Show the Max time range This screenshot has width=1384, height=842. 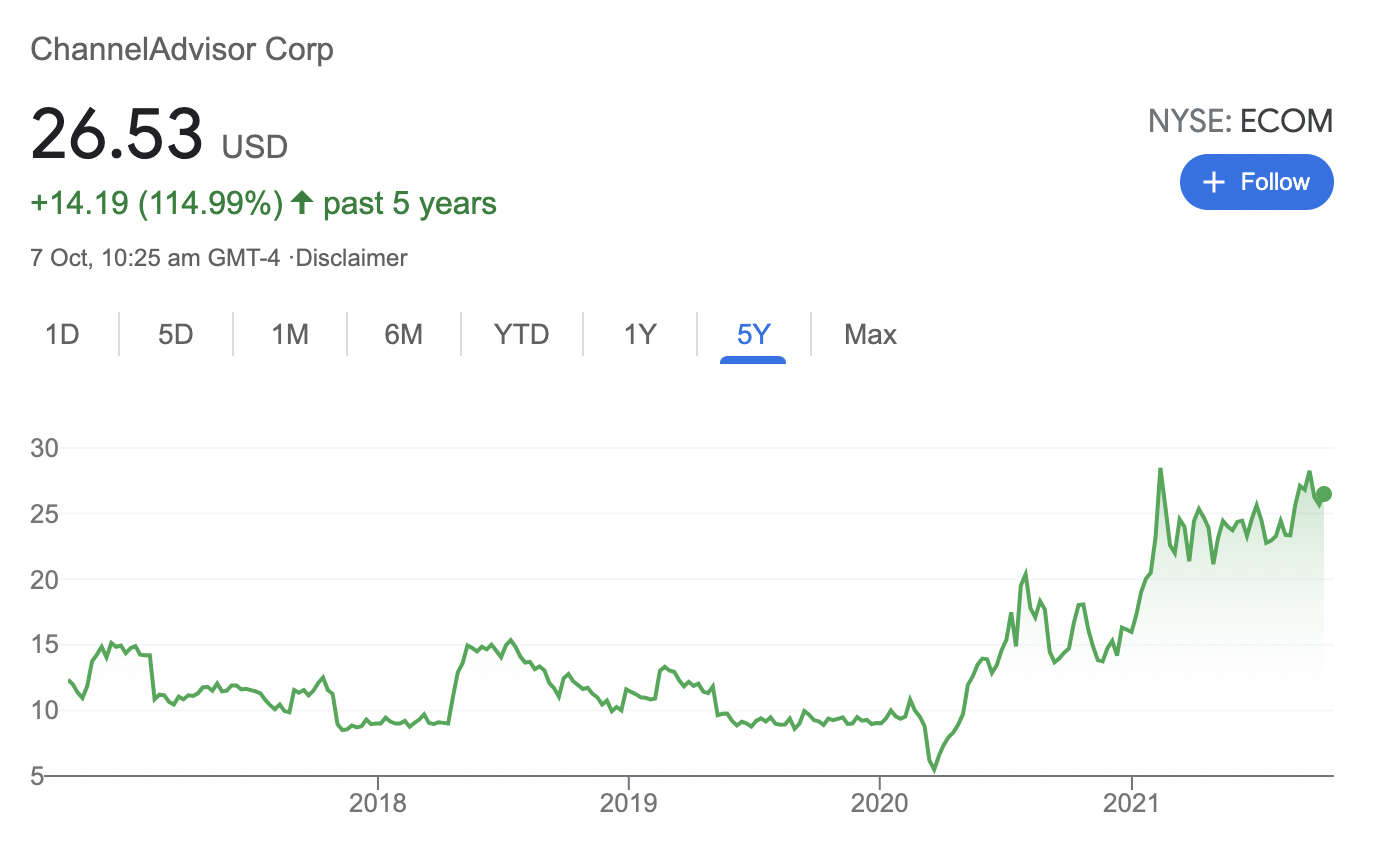tap(870, 334)
